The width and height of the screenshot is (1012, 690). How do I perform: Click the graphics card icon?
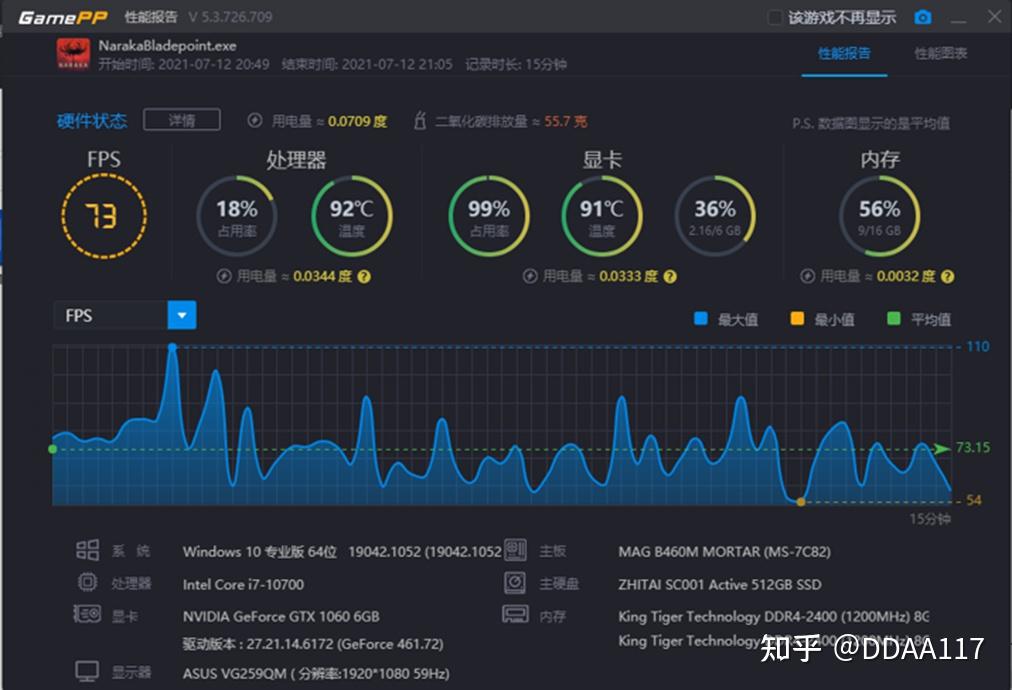click(87, 614)
